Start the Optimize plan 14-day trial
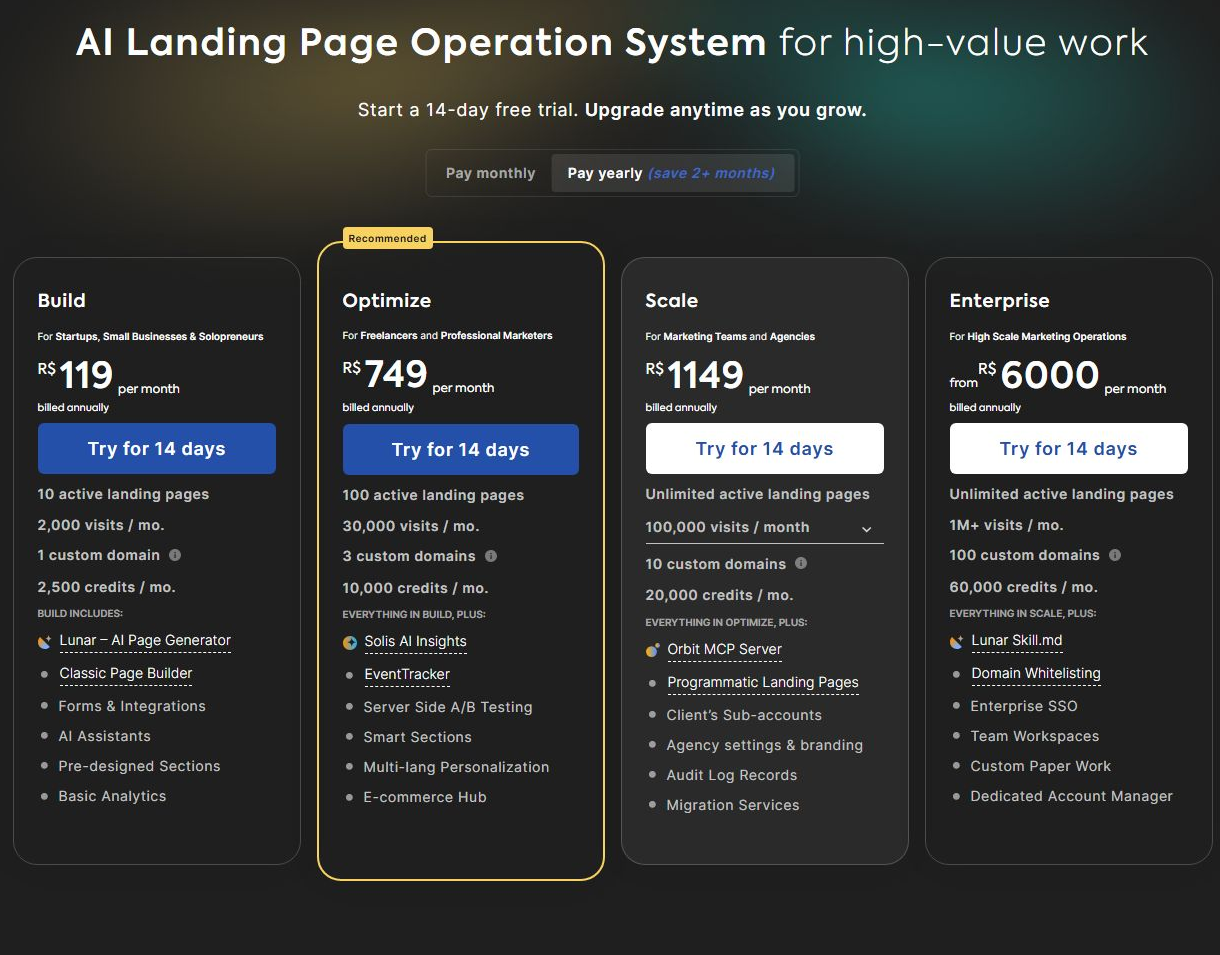1220x955 pixels. click(461, 449)
